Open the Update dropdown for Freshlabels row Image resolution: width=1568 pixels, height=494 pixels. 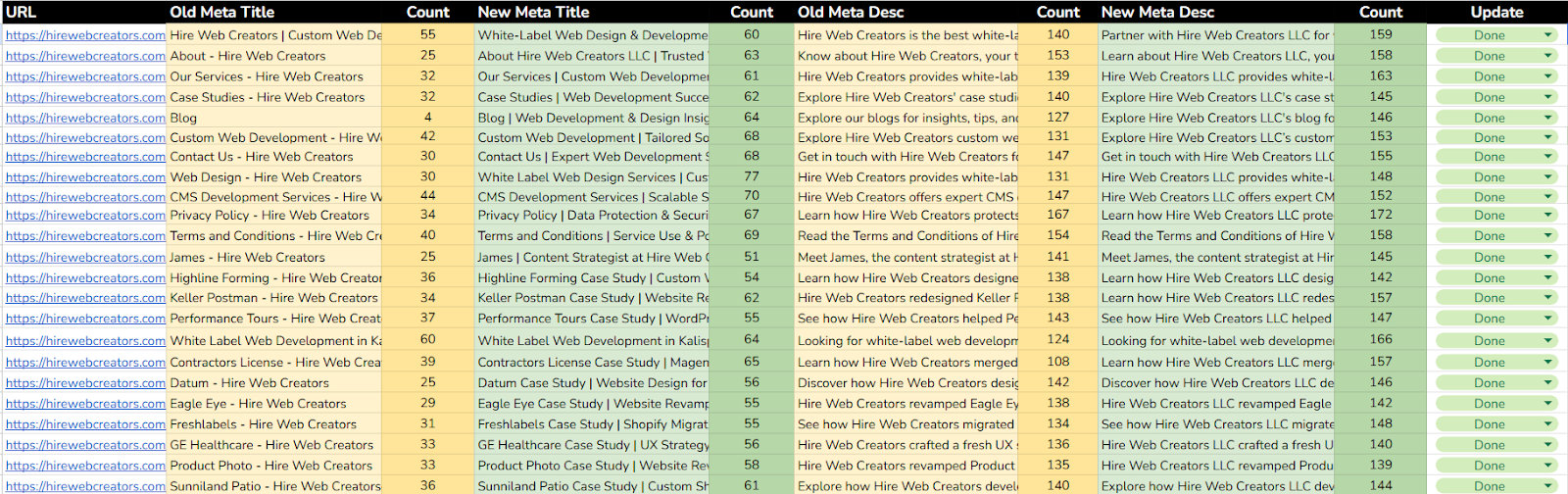tap(1548, 424)
